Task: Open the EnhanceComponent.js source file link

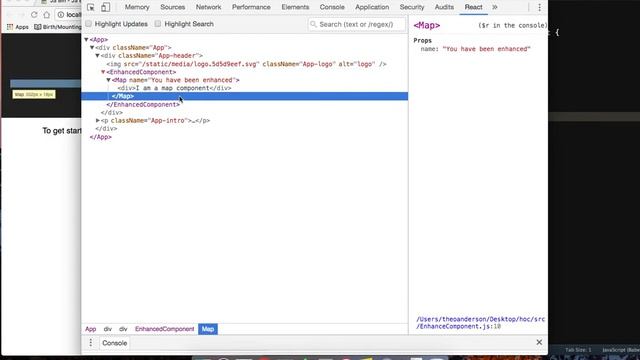Action: (x=480, y=323)
